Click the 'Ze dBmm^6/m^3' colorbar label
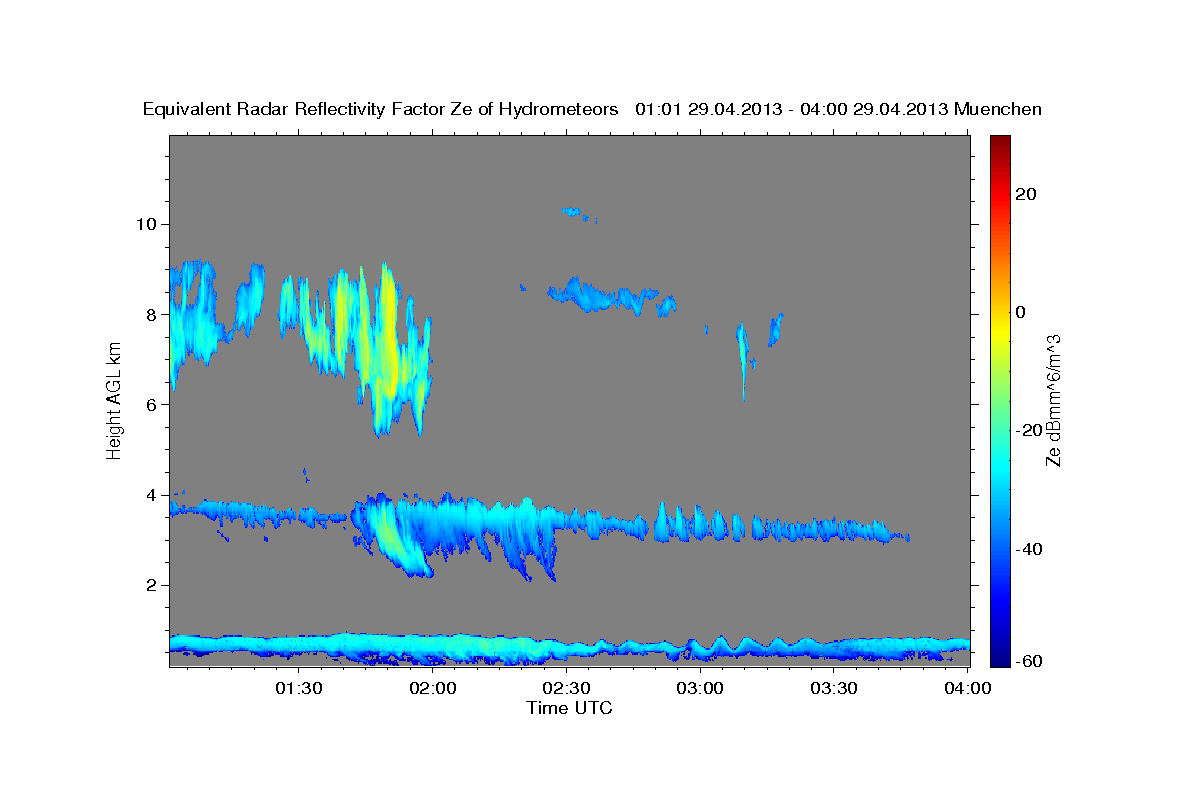 point(1052,401)
